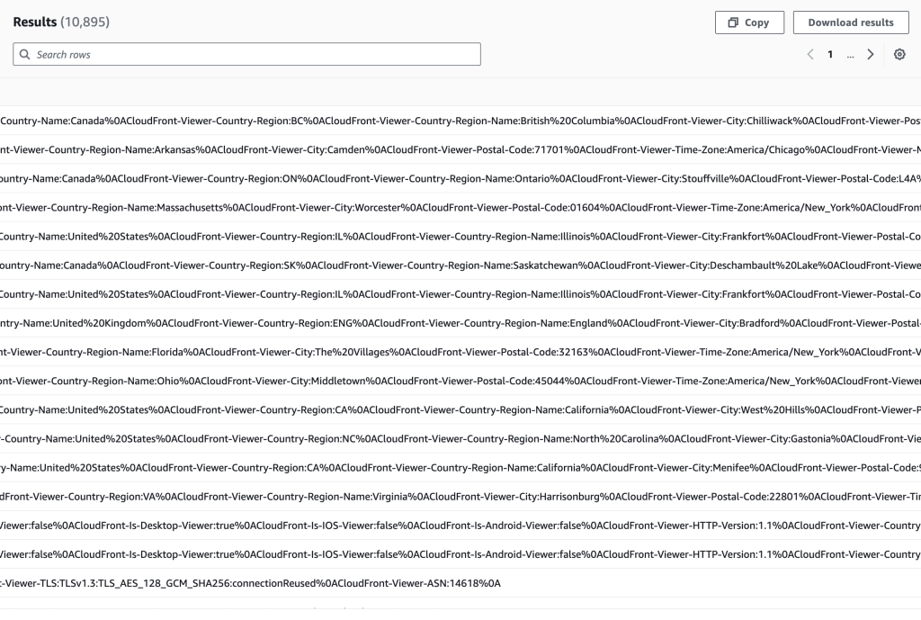The image size is (921, 620).
Task: Select the row with city Worcester, Massachusetts
Action: pos(460,207)
